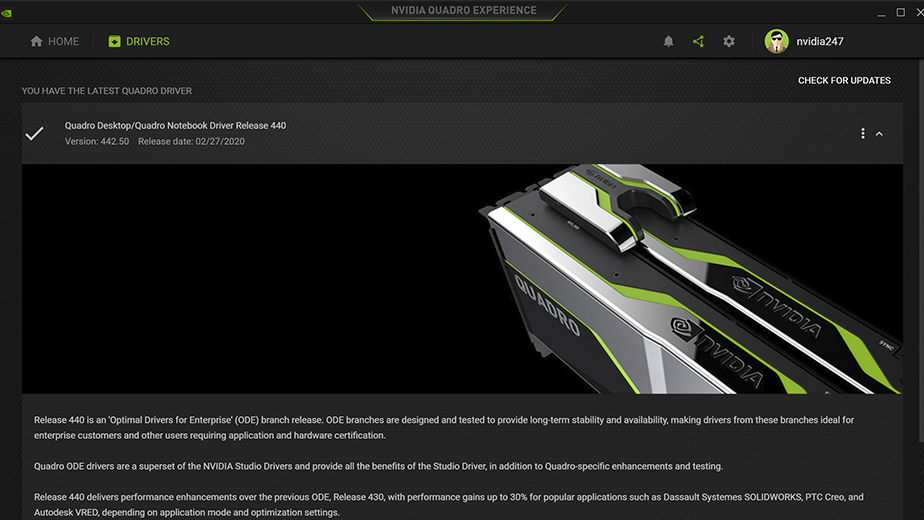The image size is (924, 520).
Task: Click Release date: 02/27/2020 text
Action: (x=191, y=141)
